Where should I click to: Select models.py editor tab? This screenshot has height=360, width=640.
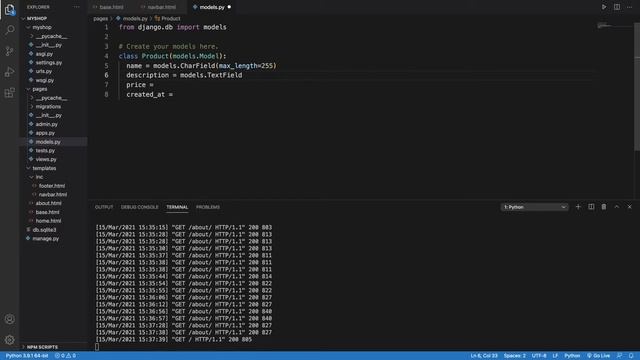point(212,7)
